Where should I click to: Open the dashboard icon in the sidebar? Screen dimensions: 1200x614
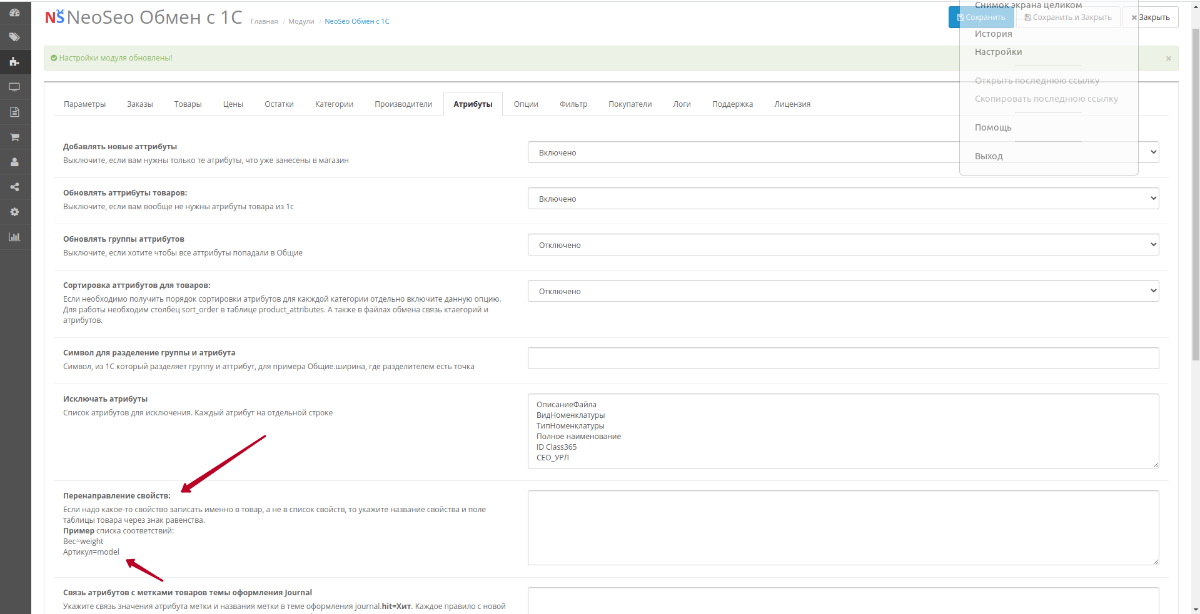click(x=15, y=12)
